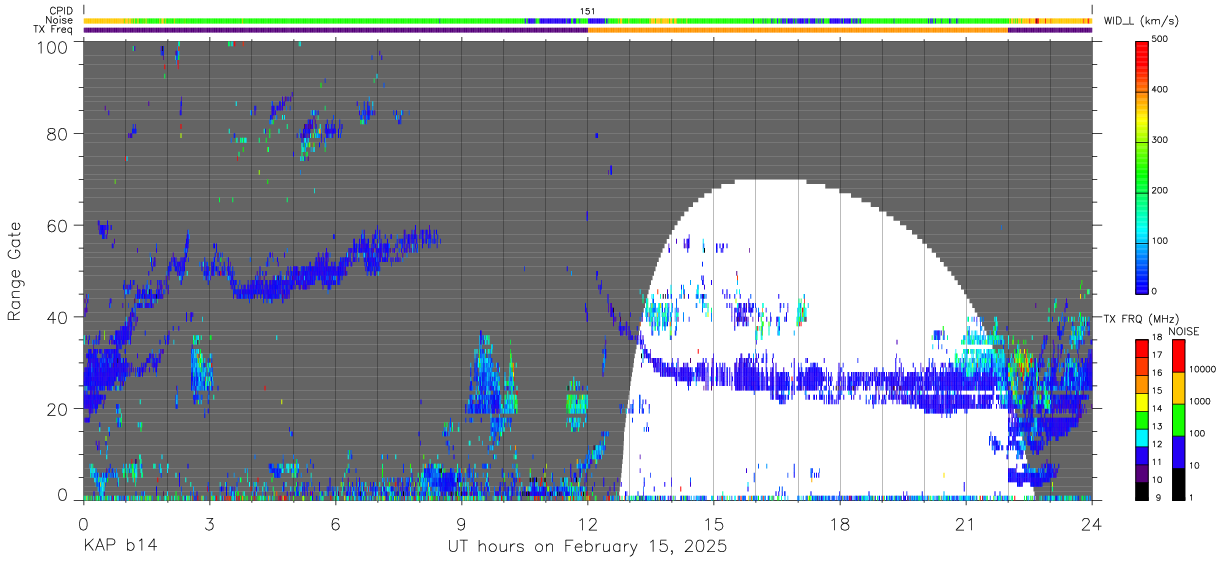The image size is (1228, 567).
Task: Click the 18 hour tick label on time axis
Action: tap(840, 523)
